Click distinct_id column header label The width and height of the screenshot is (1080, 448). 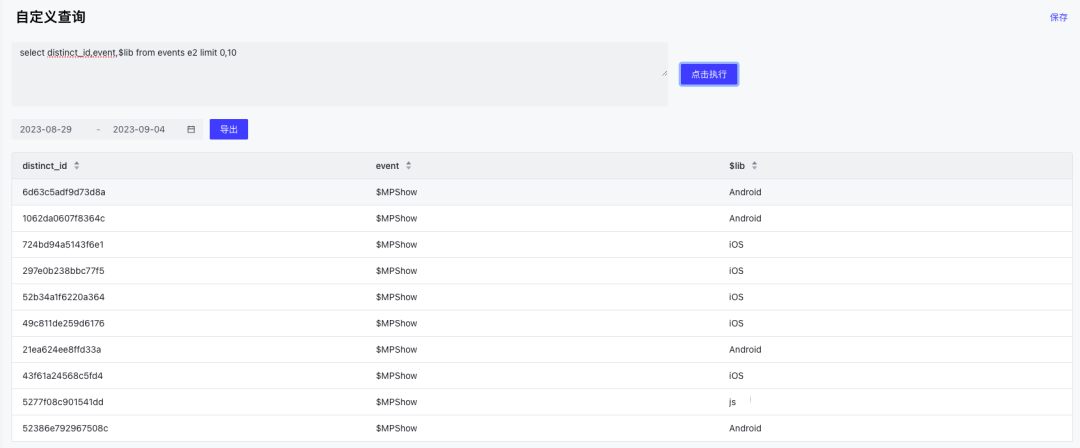click(45, 165)
